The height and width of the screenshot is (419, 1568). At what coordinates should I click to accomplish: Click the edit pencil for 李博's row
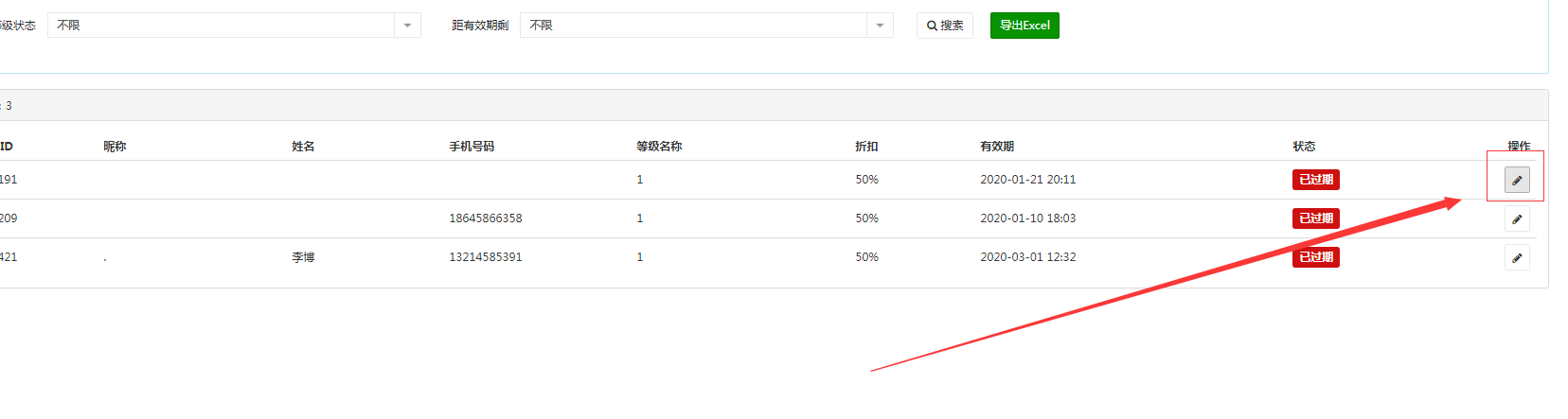point(1517,257)
